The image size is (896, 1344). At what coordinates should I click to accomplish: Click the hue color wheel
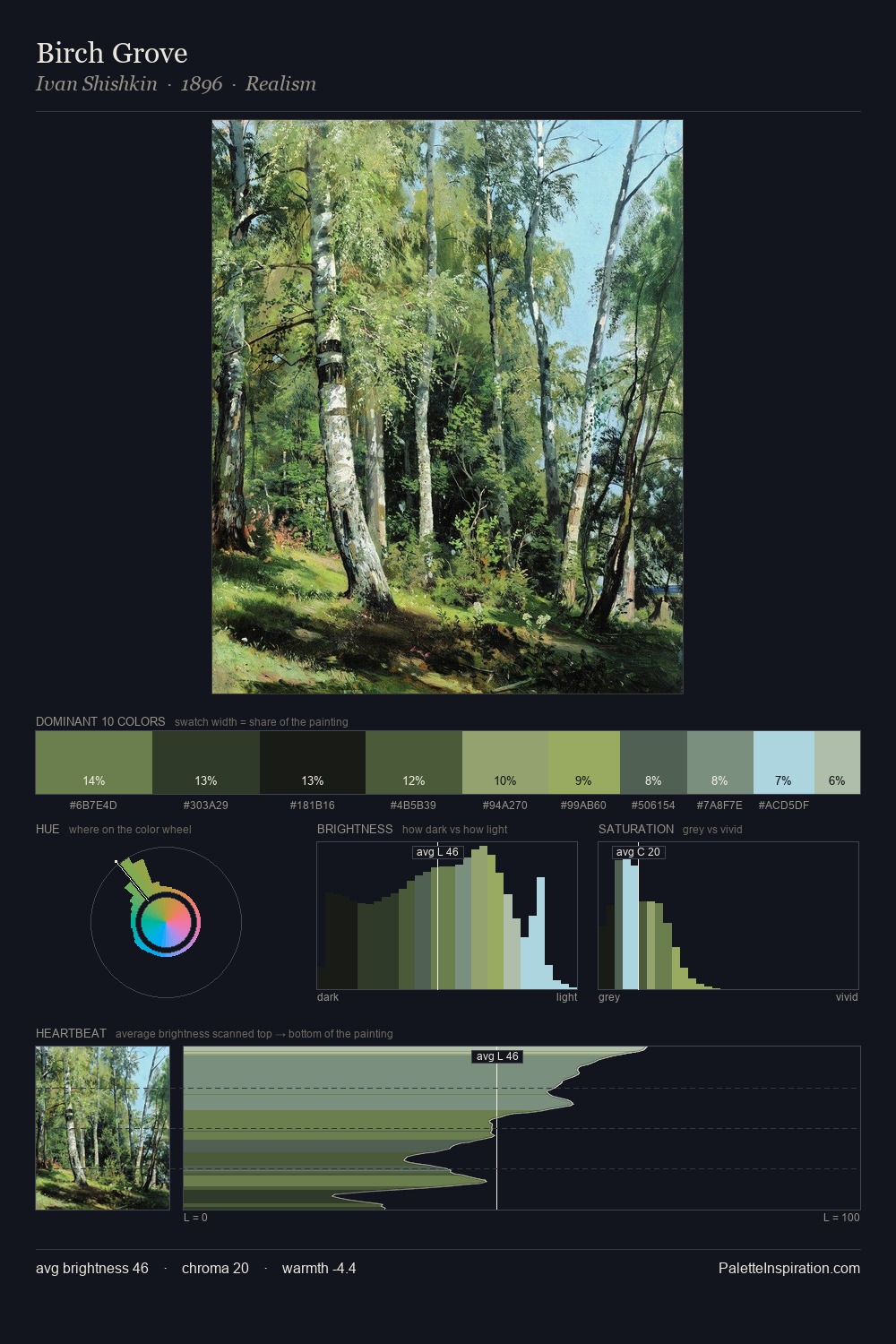166,922
